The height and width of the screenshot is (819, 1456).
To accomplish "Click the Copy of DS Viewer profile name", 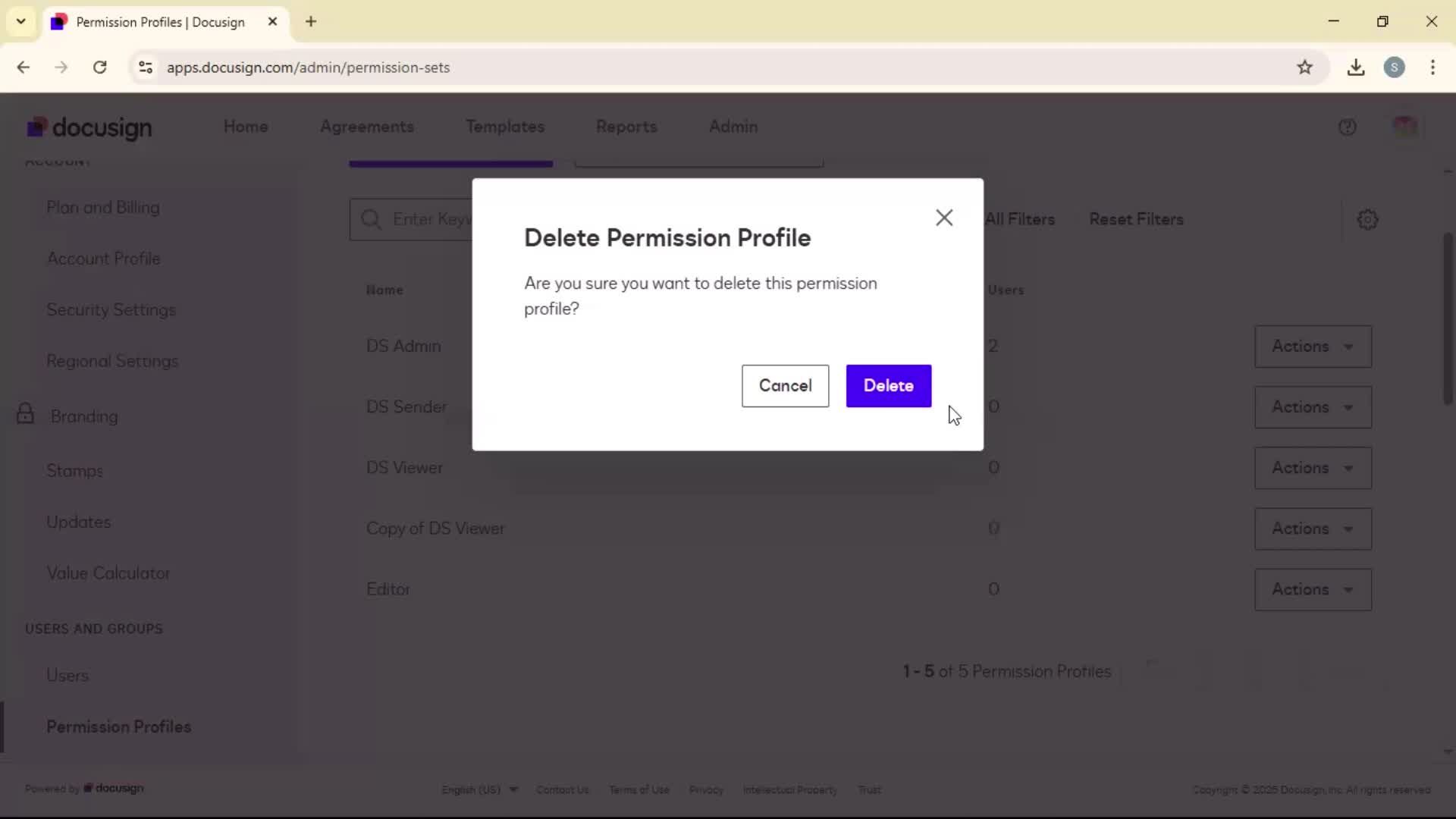I will tap(435, 529).
